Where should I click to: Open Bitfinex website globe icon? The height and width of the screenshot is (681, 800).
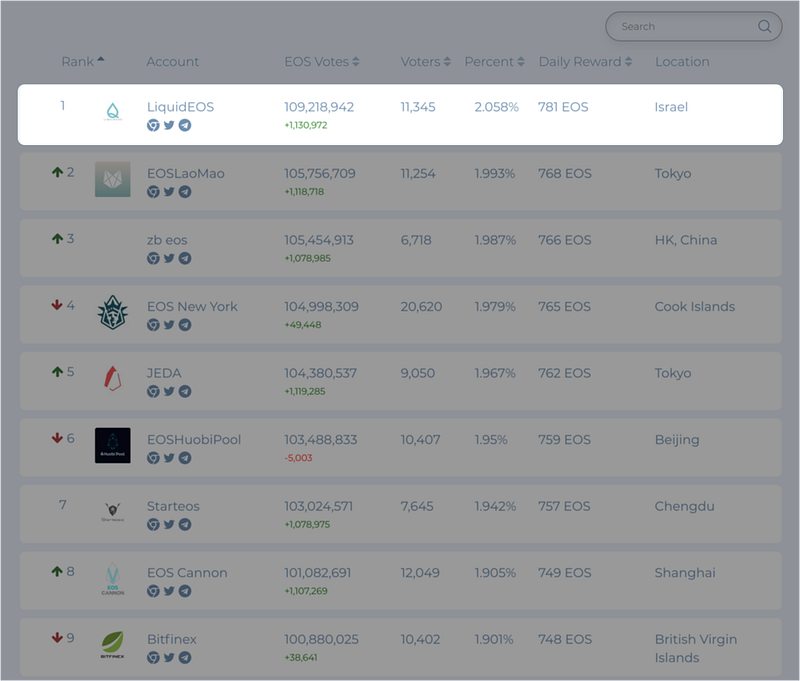153,658
